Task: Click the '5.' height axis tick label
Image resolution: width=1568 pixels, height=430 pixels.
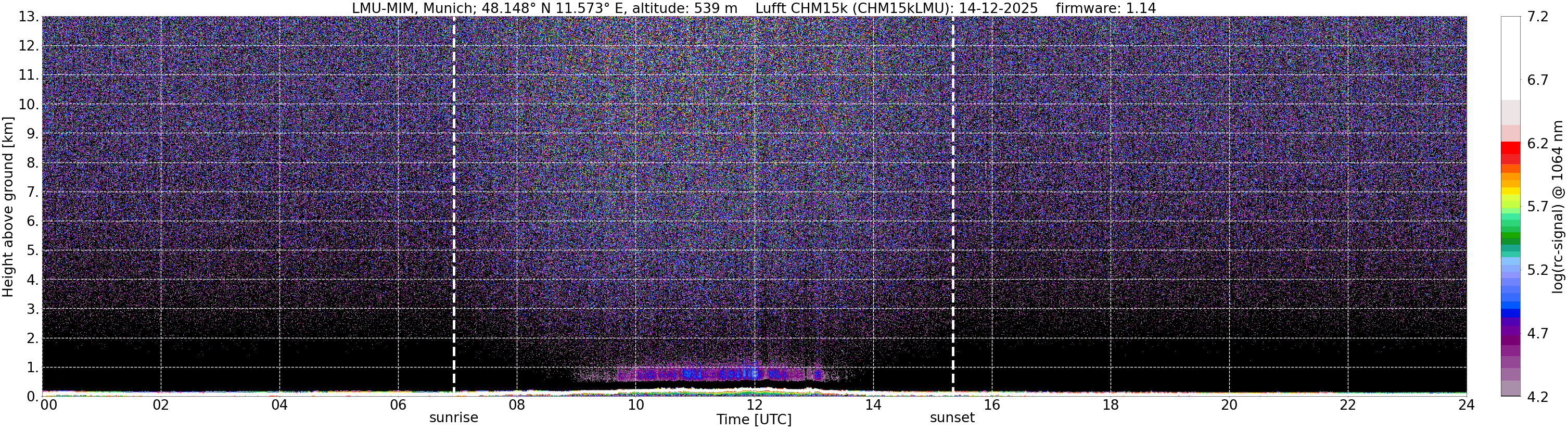Action: coord(33,251)
